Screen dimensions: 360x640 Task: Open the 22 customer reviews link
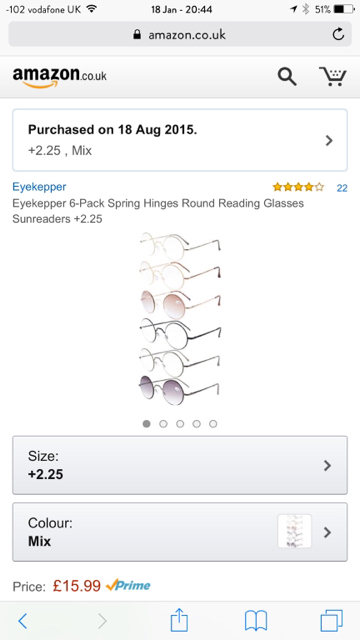pos(342,188)
